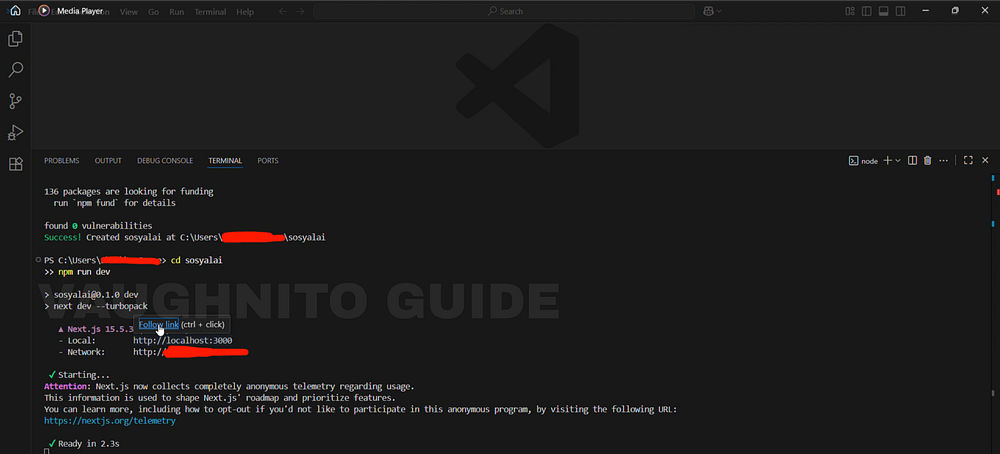
Task: Click the command center Search box
Action: pos(504,11)
